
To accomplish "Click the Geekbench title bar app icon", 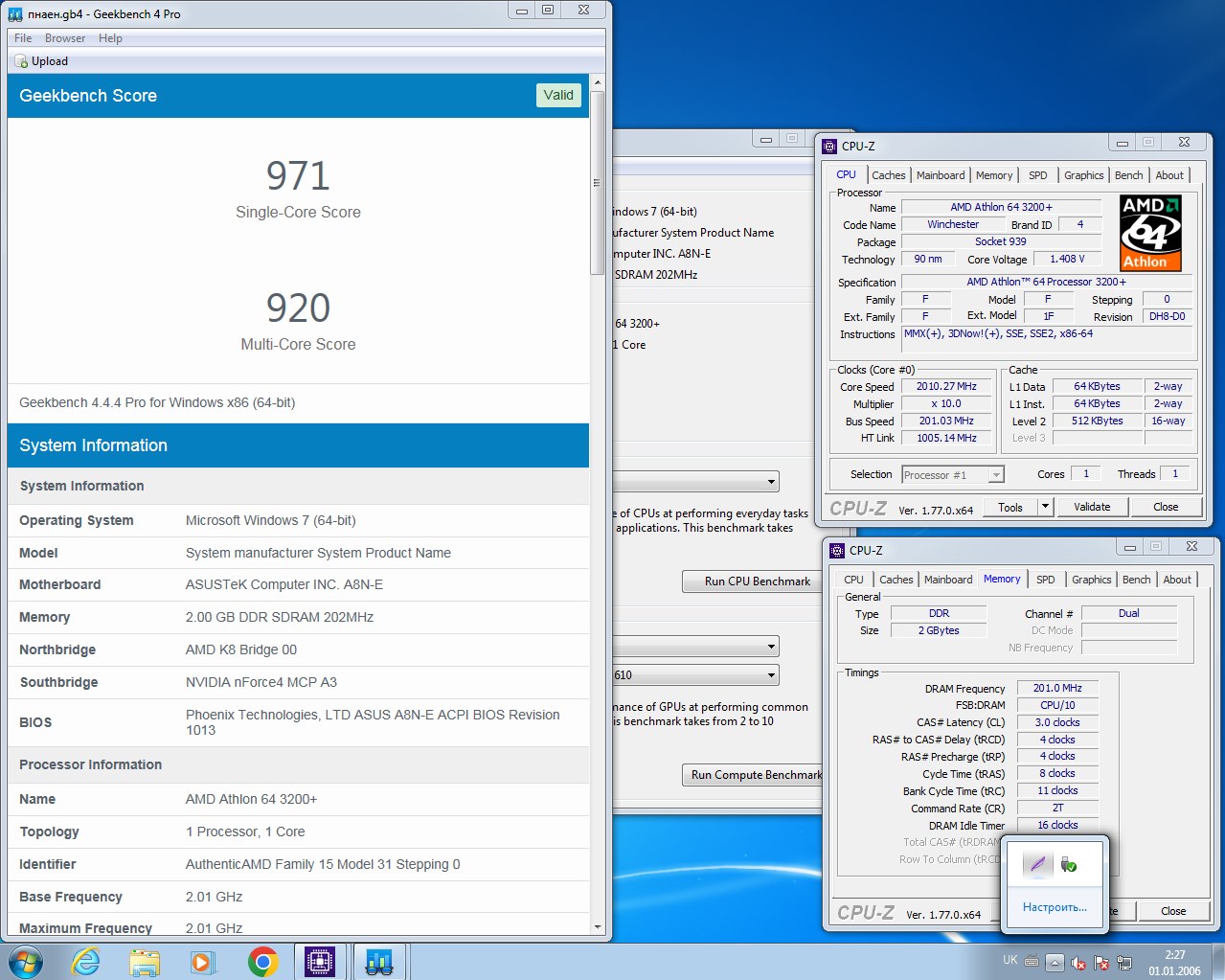I will click(x=15, y=13).
